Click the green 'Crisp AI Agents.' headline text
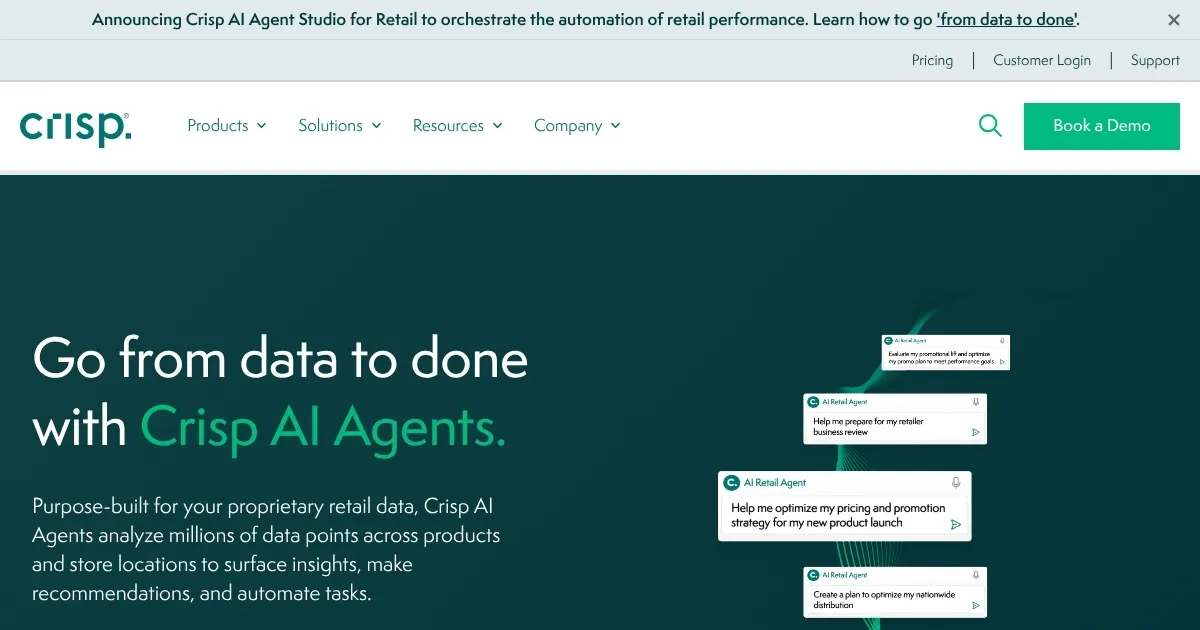This screenshot has height=630, width=1200. tap(323, 428)
